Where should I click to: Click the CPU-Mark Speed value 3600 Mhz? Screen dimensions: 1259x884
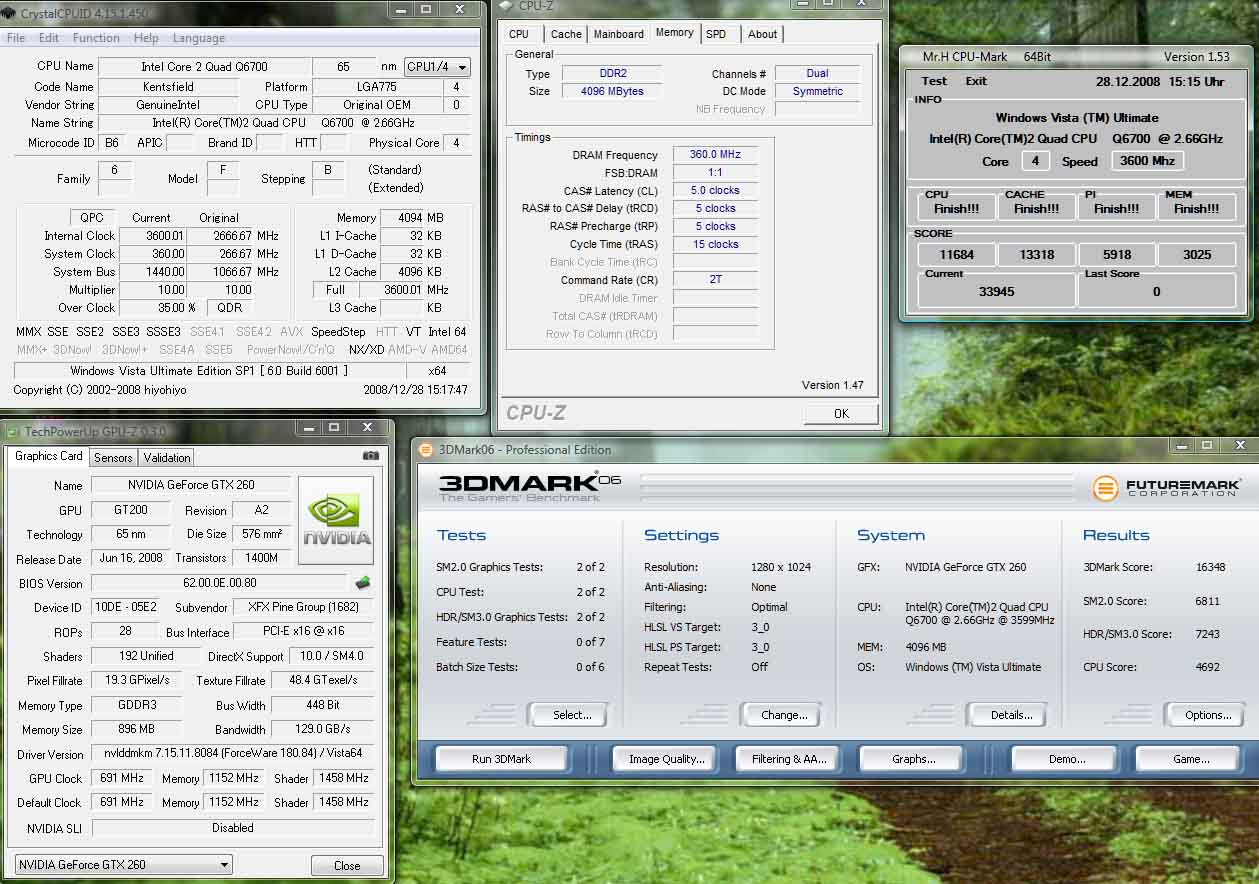(x=1146, y=161)
